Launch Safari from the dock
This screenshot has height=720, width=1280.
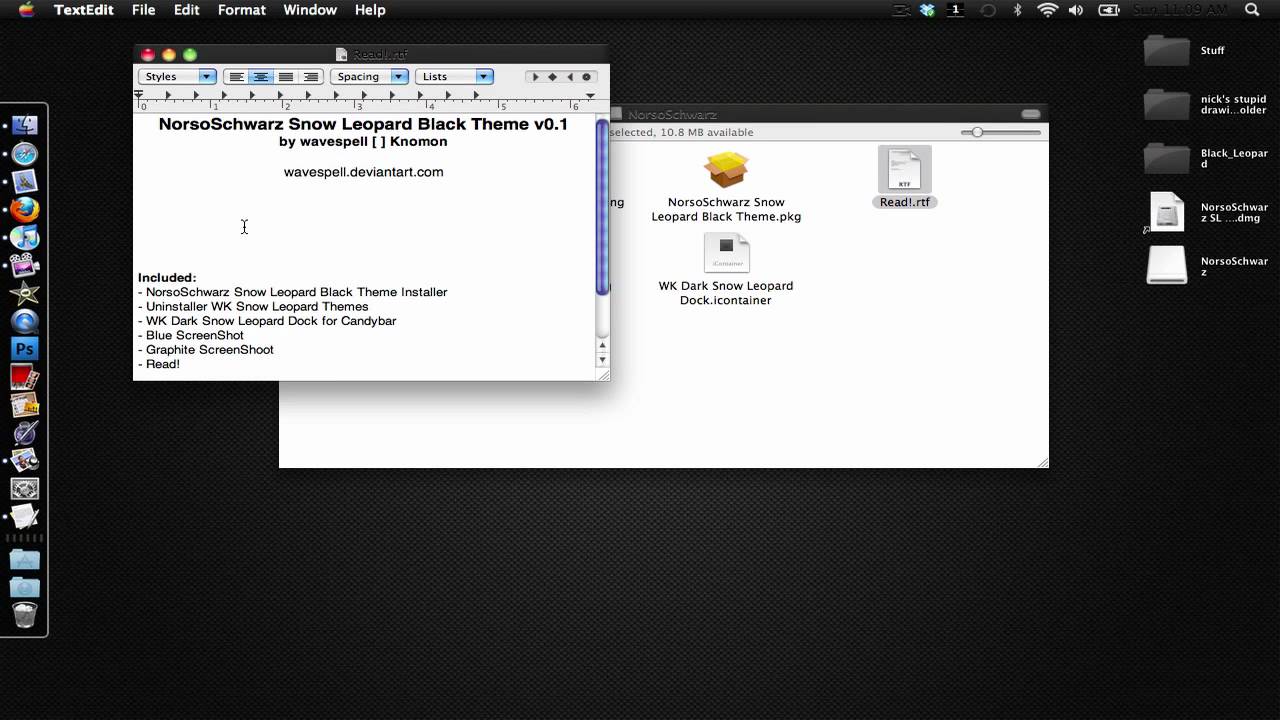click(x=25, y=154)
